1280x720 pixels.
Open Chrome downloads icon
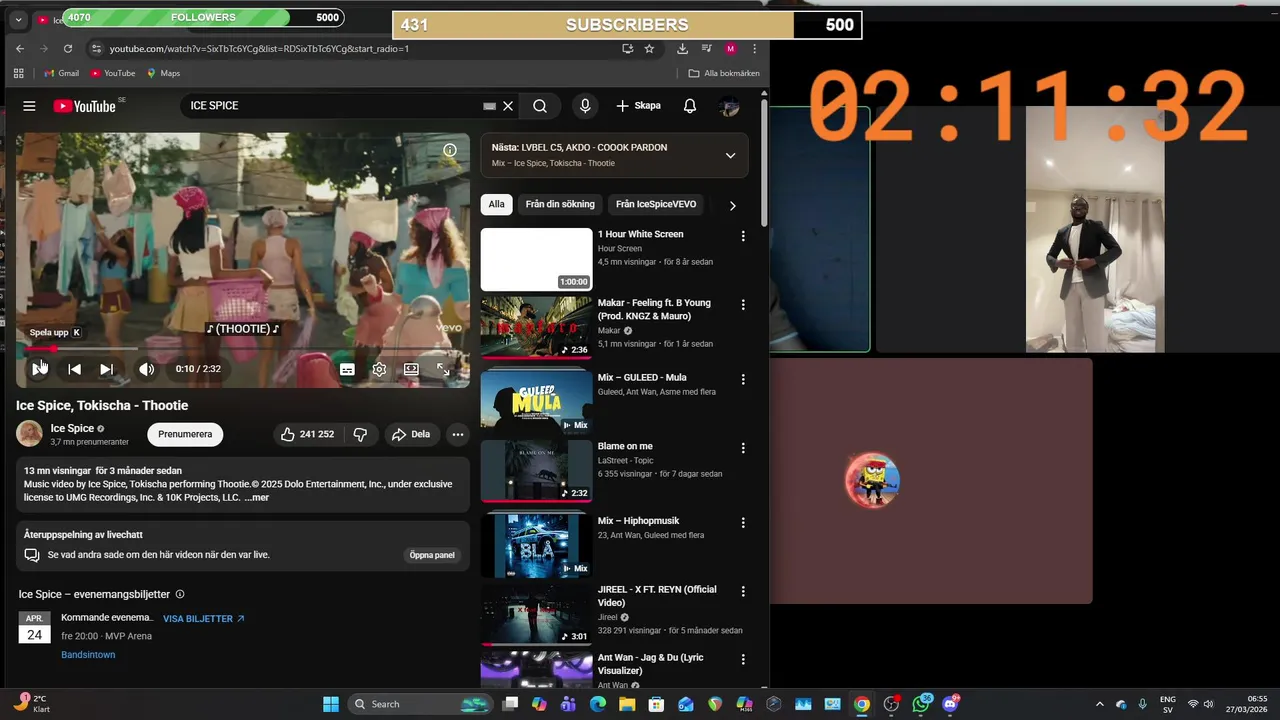coord(682,48)
